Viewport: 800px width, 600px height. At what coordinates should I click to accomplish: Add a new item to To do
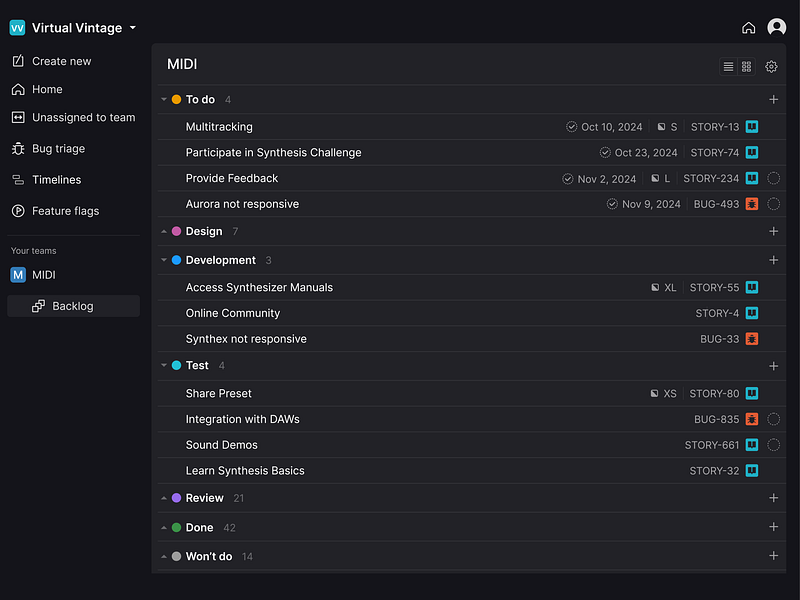773,99
